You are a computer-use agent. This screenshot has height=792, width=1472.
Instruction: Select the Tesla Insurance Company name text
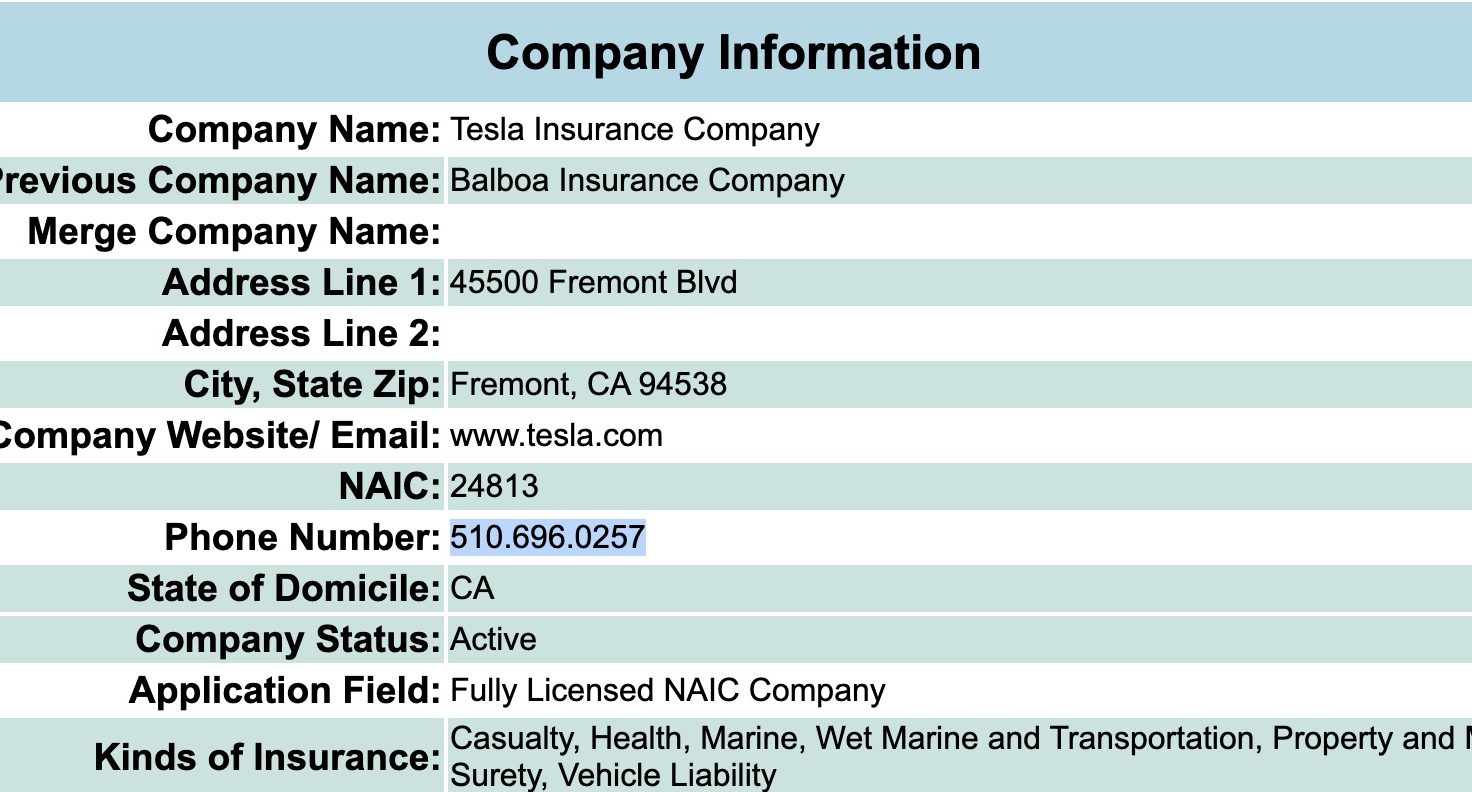tap(635, 129)
